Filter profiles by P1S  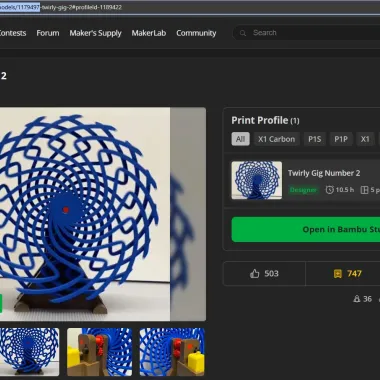tap(315, 139)
